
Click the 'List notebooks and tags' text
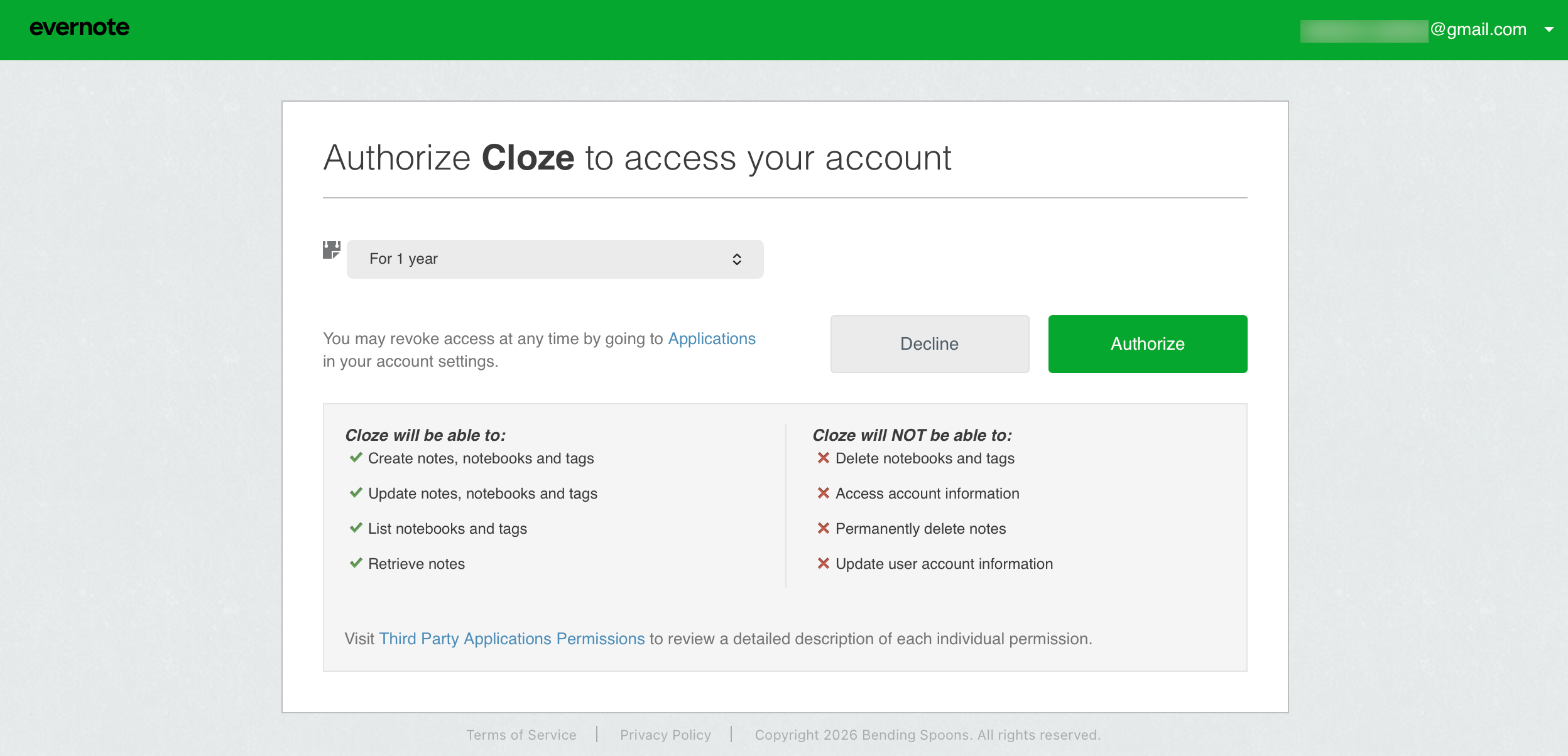coord(448,529)
